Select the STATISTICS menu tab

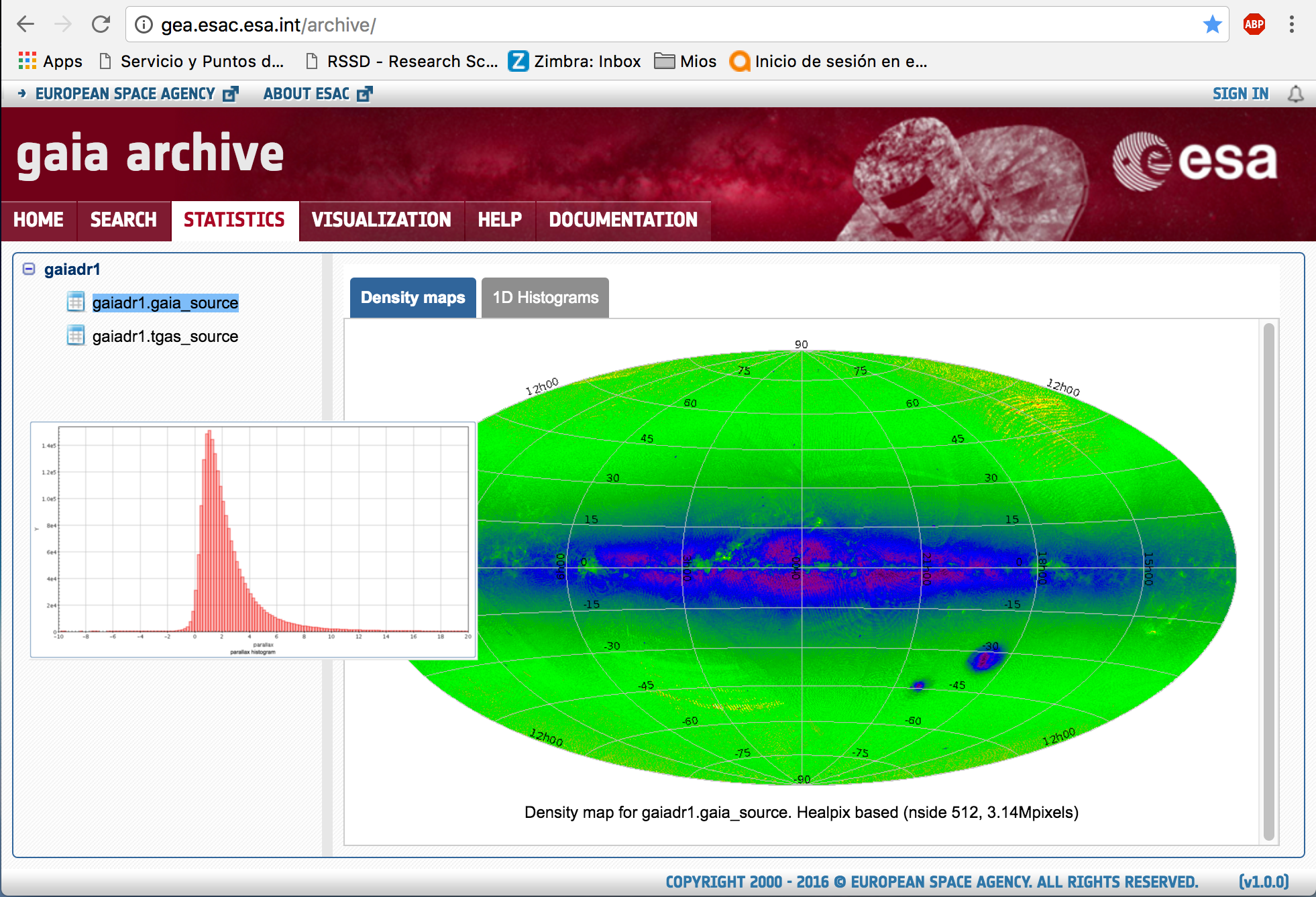tap(235, 220)
